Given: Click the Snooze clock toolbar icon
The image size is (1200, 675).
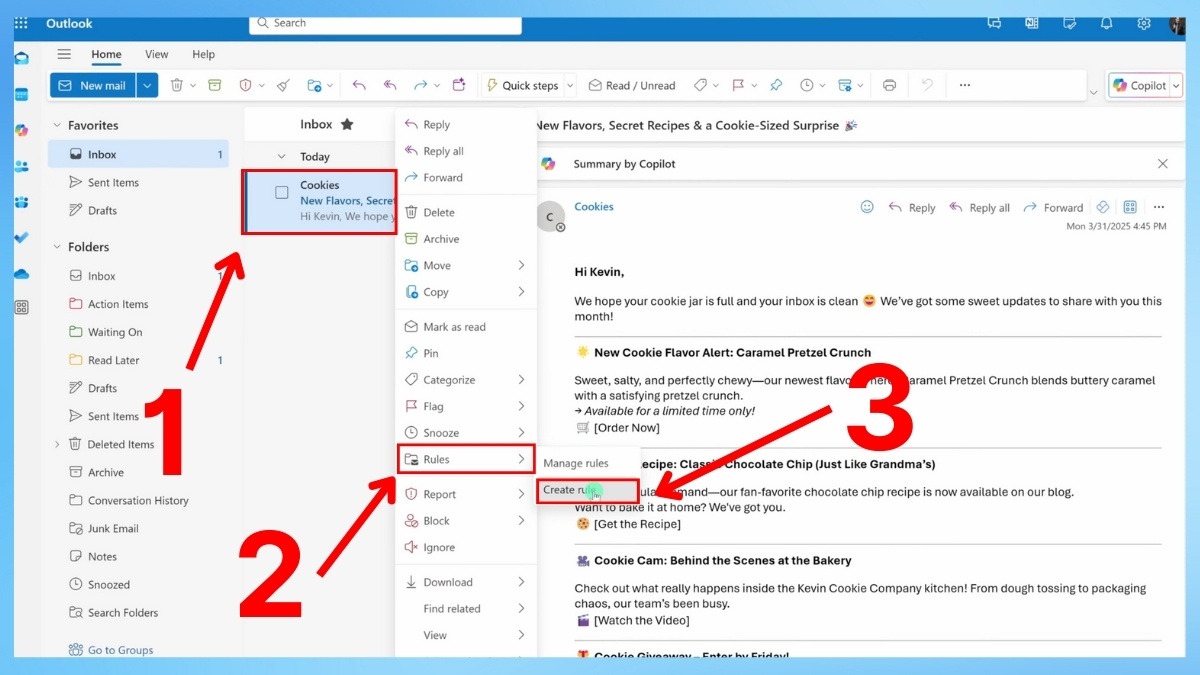Looking at the screenshot, I should (807, 85).
